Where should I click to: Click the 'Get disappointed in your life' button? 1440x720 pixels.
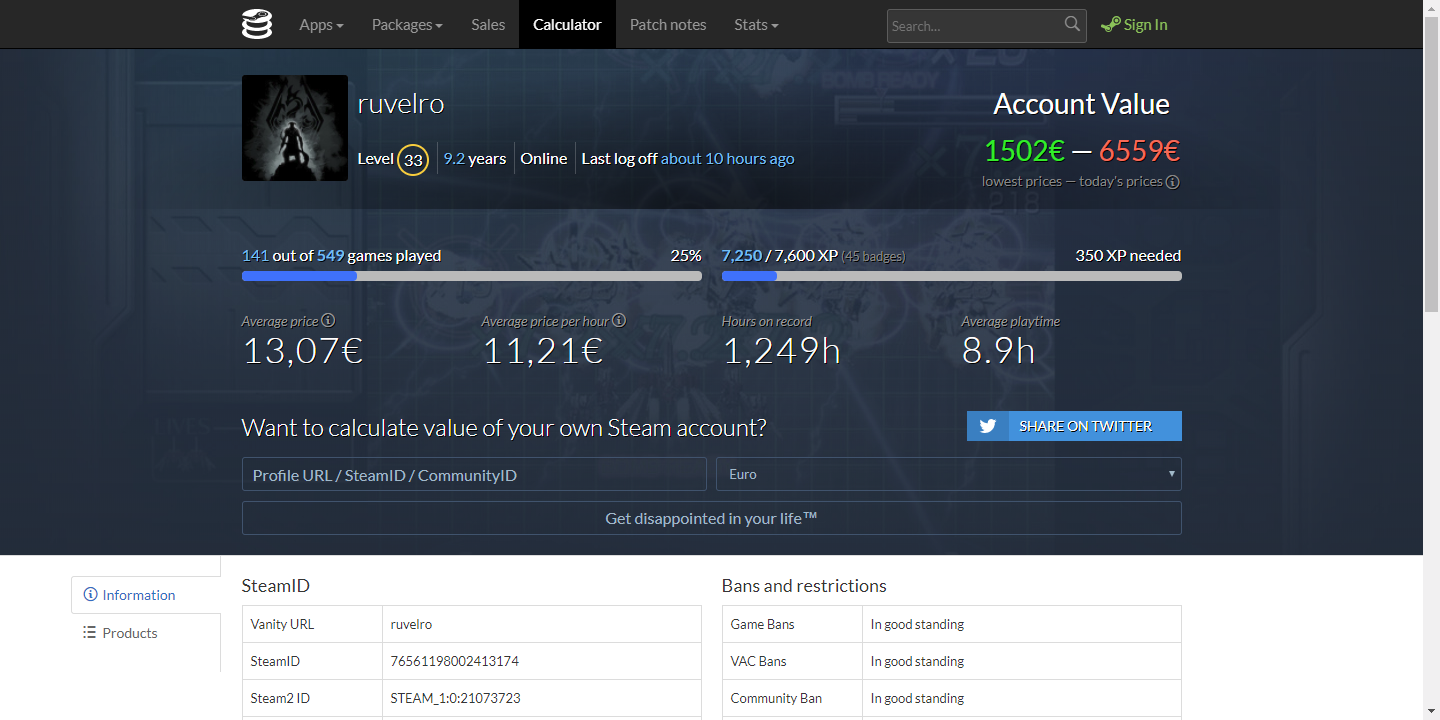coord(712,518)
